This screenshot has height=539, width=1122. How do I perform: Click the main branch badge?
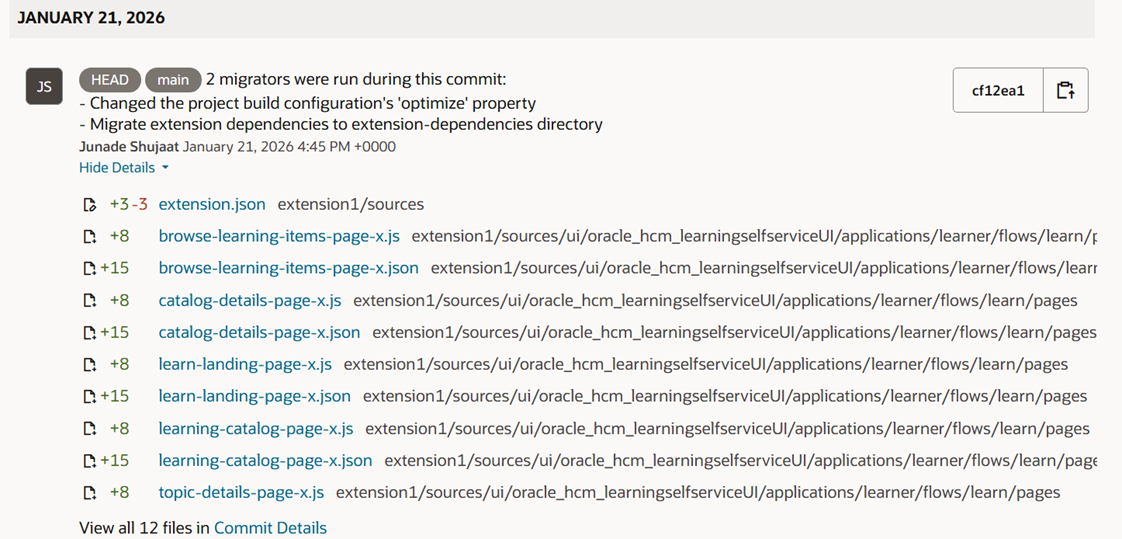173,80
